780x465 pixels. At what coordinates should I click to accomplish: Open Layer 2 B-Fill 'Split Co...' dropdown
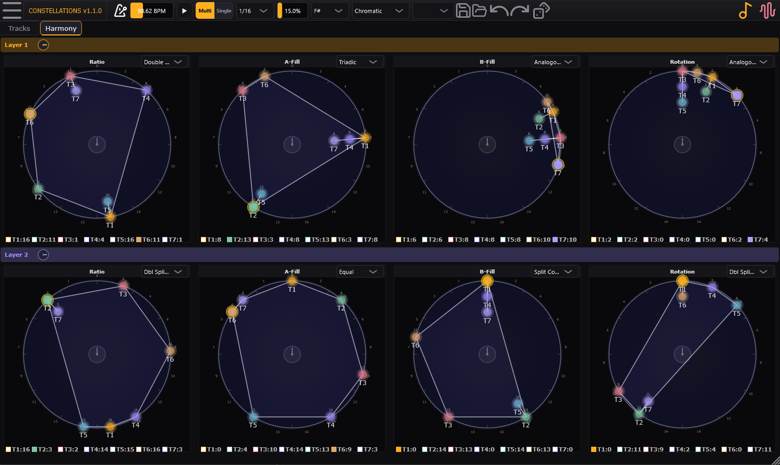[x=554, y=272]
